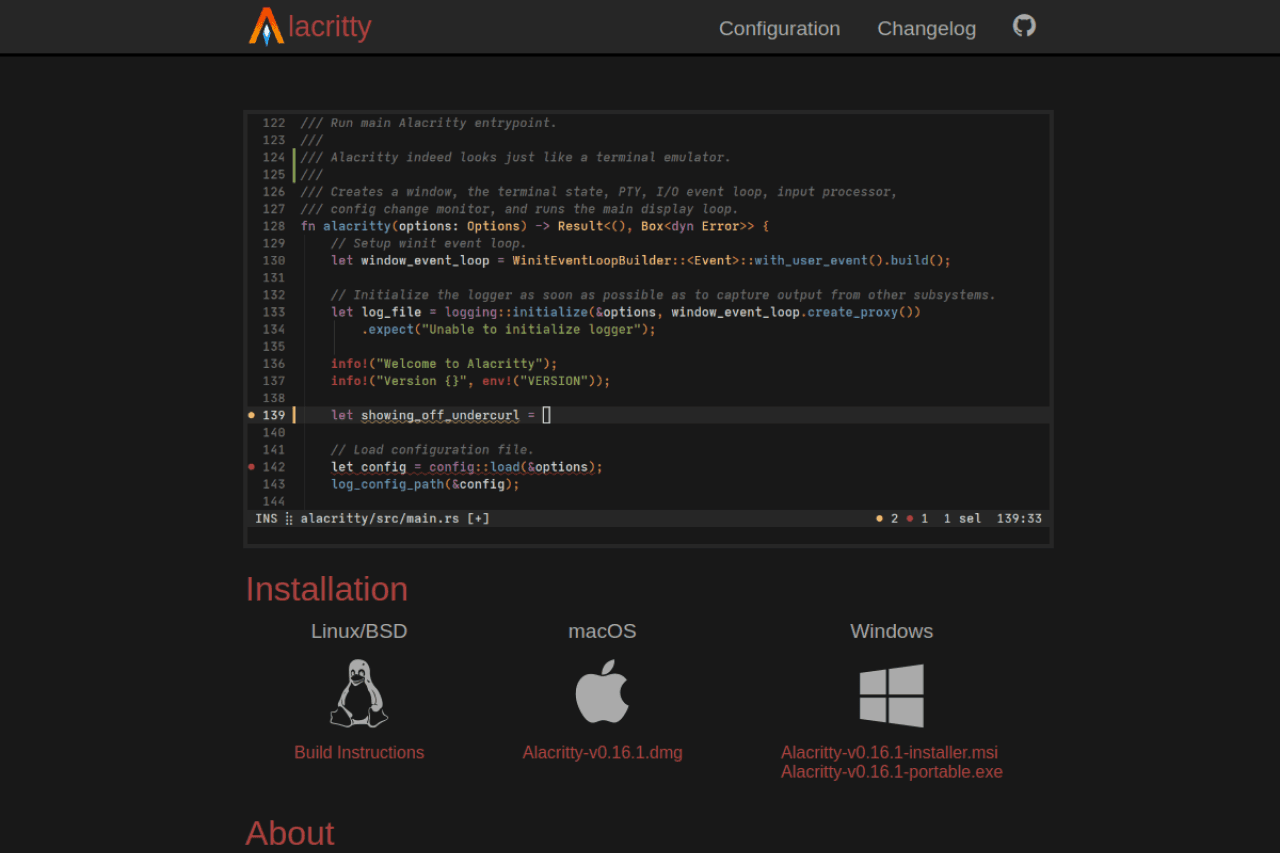Click the INS mode indicator in the statusline
The image size is (1280, 853).
pos(266,518)
